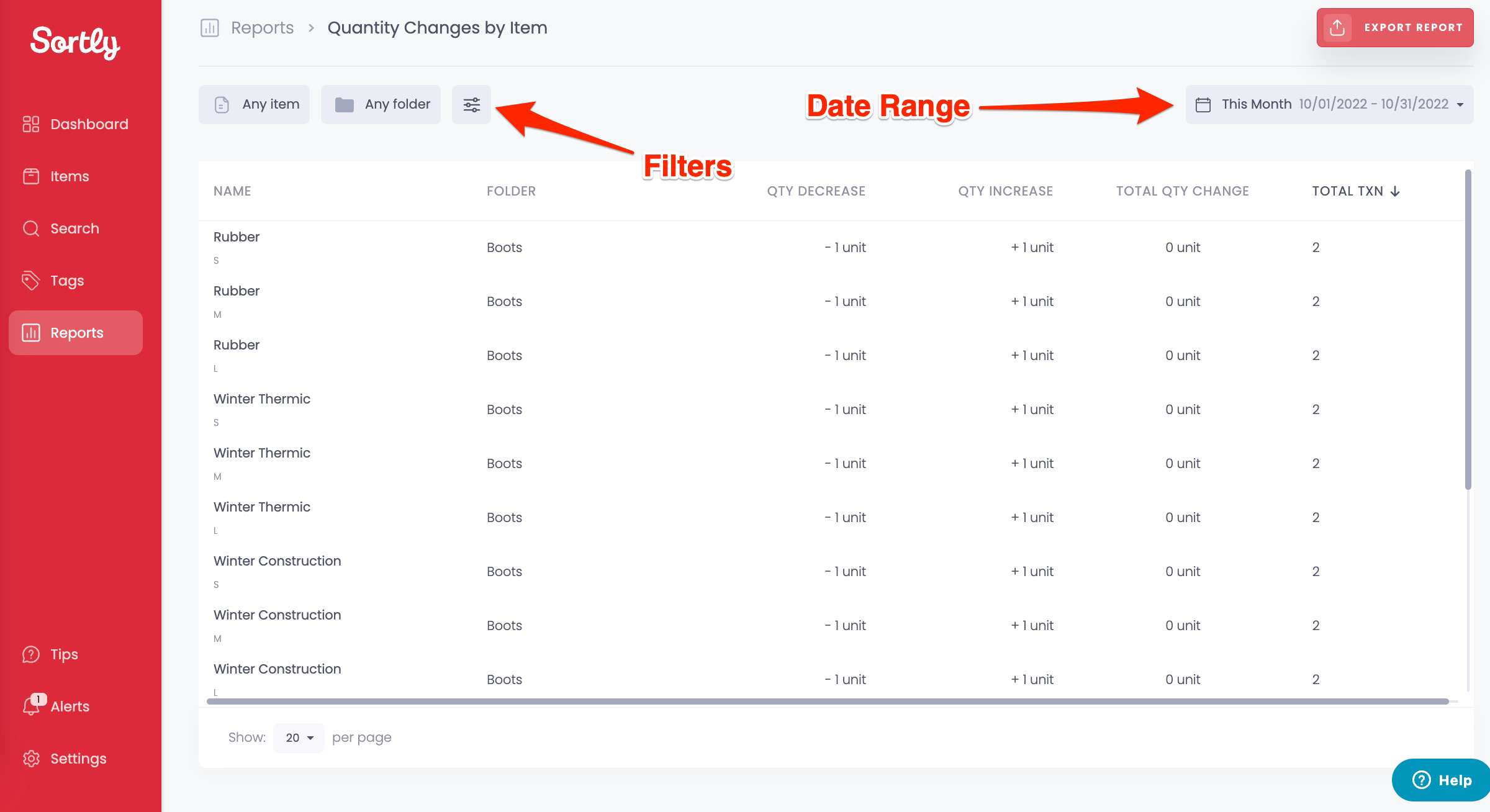
Task: Open the advanced filters sliders icon
Action: pyautogui.click(x=471, y=104)
